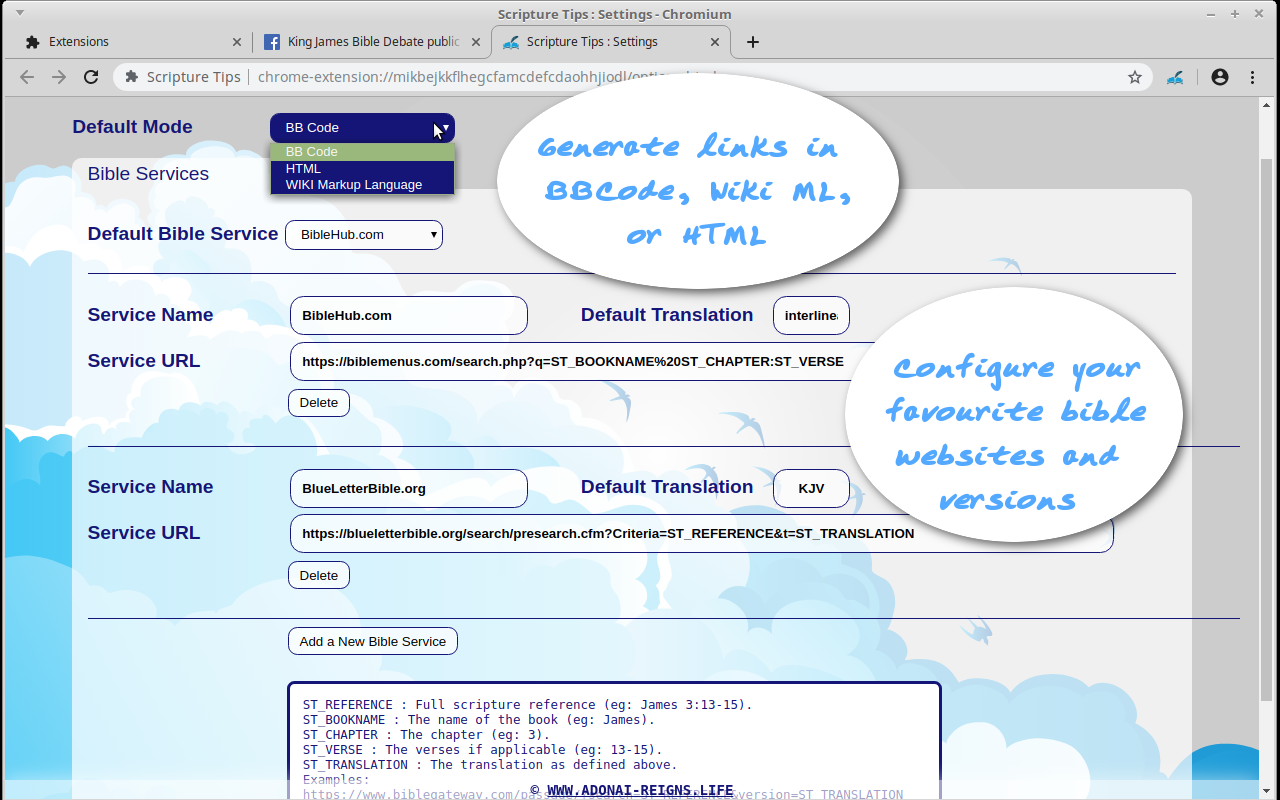The width and height of the screenshot is (1280, 800).
Task: Click the ST_BOOKNAME help text line
Action: click(479, 720)
